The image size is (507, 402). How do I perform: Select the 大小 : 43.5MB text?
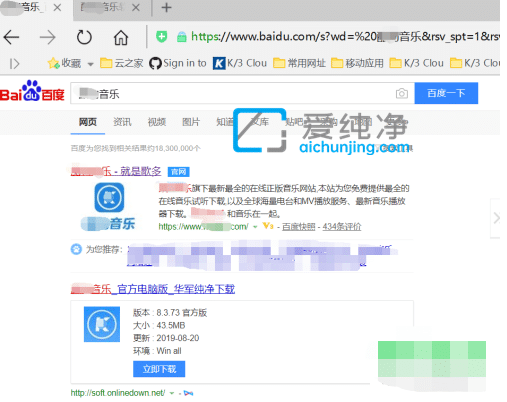[x=159, y=325]
